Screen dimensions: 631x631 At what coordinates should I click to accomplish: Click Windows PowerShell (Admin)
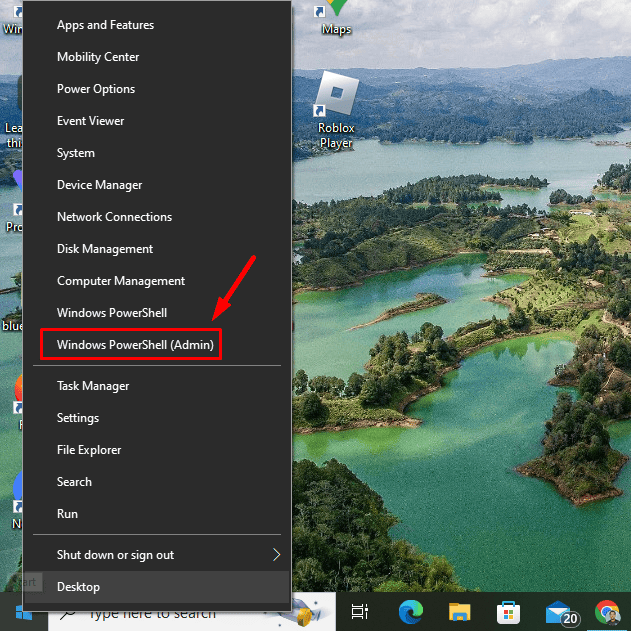(157, 345)
